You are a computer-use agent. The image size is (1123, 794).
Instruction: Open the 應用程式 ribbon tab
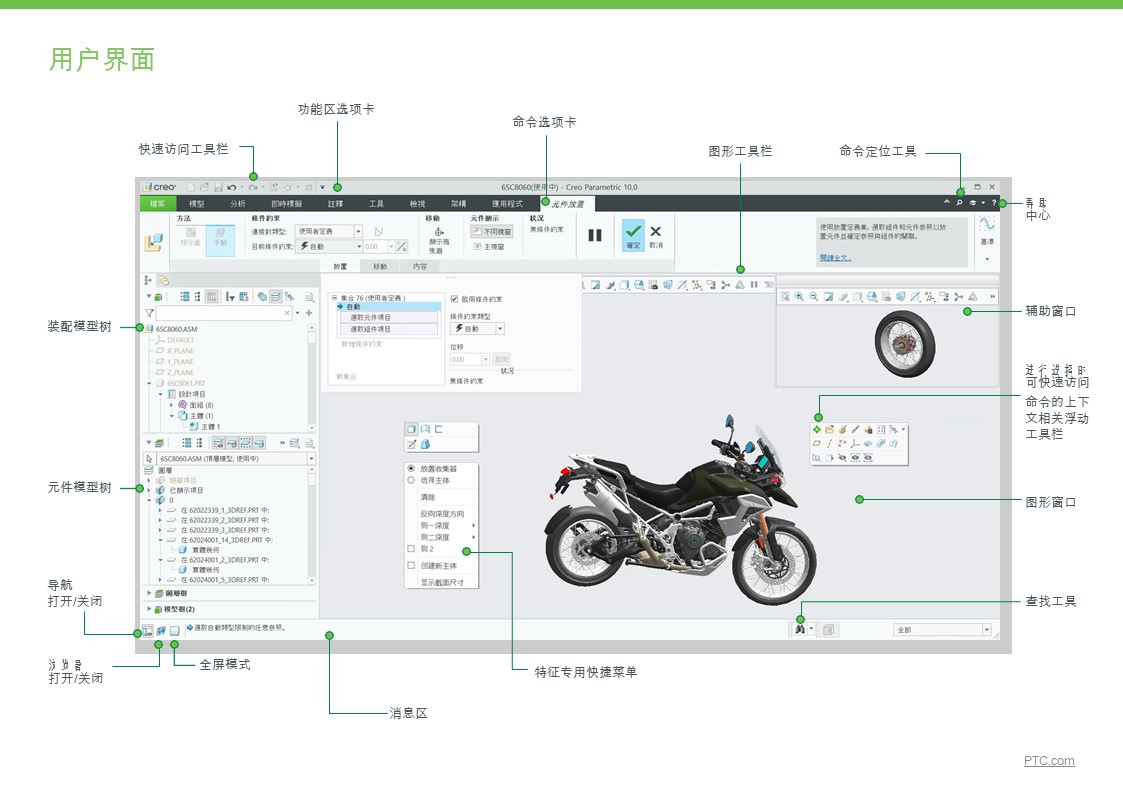pyautogui.click(x=506, y=204)
